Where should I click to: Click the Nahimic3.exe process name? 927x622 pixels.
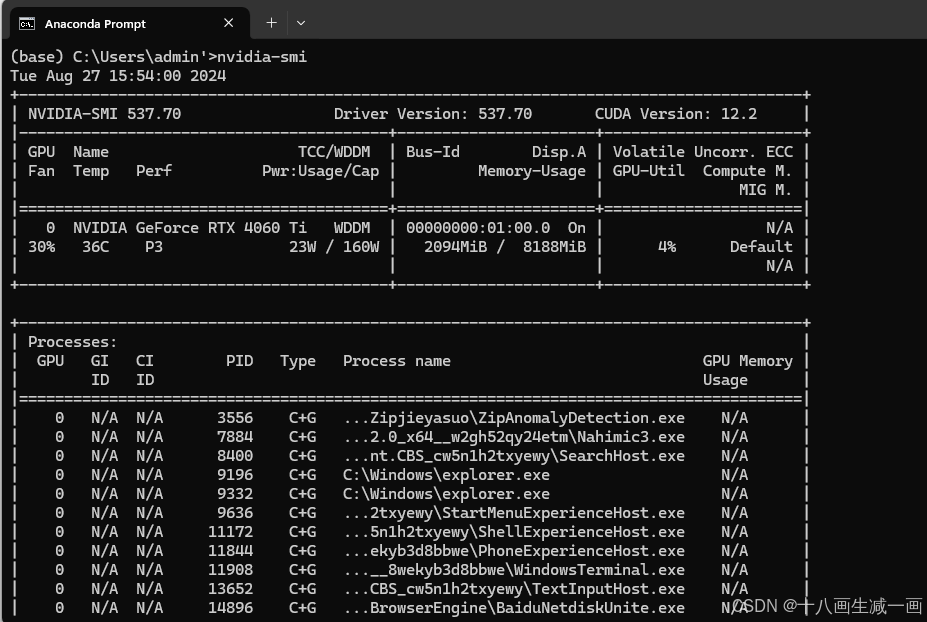(514, 436)
